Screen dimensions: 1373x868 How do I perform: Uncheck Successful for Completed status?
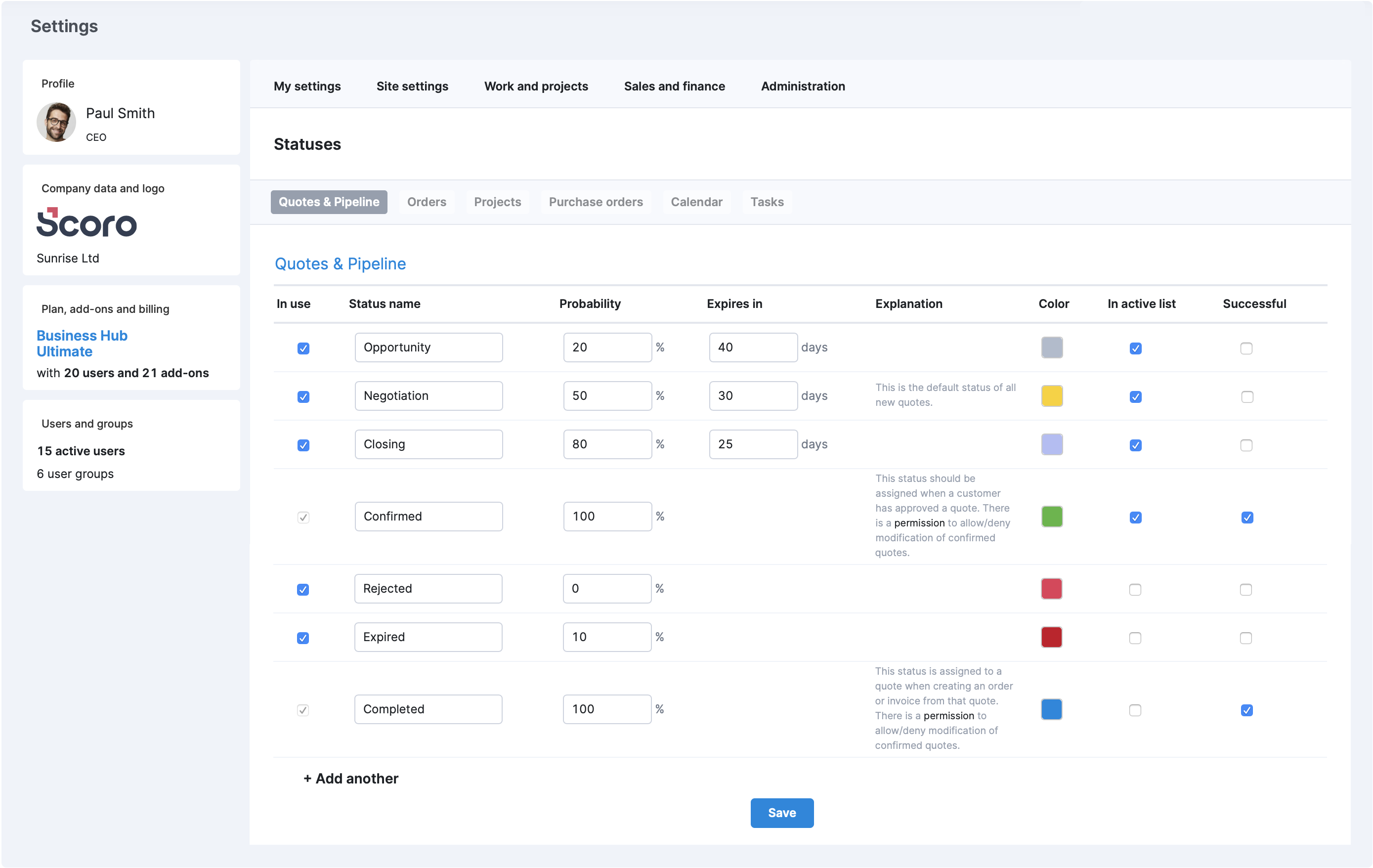[x=1246, y=710]
